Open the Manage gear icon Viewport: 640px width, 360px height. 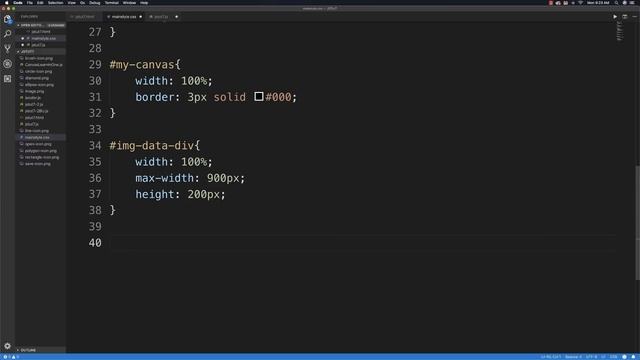[7, 346]
